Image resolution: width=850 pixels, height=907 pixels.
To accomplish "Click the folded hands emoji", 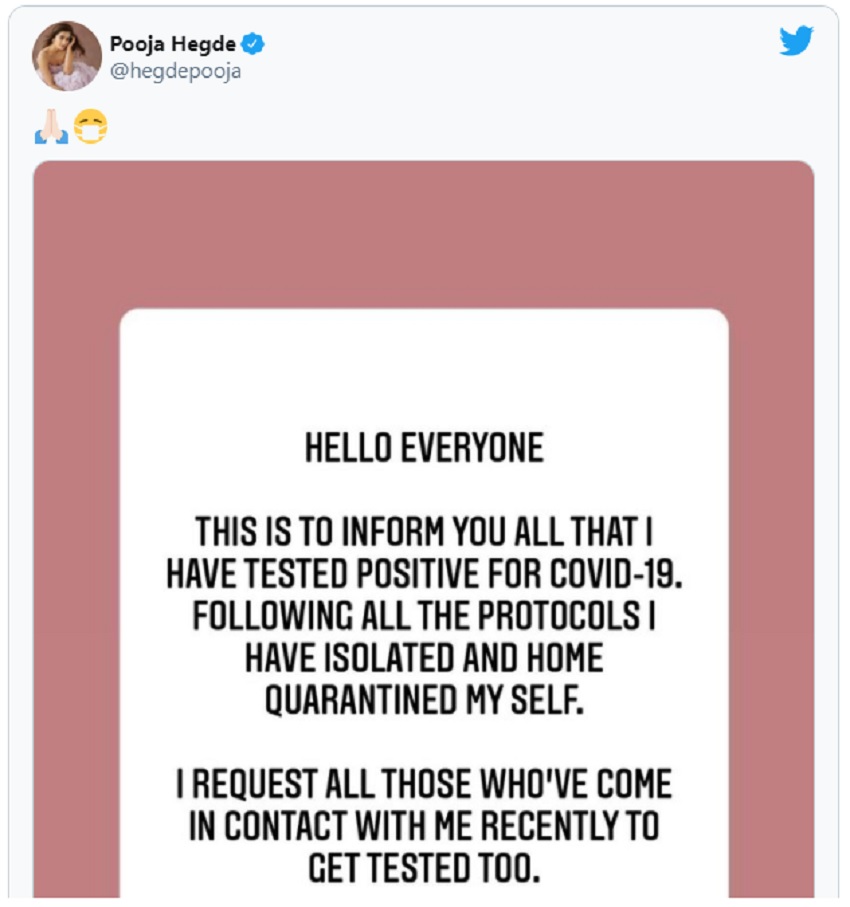I will pyautogui.click(x=51, y=127).
